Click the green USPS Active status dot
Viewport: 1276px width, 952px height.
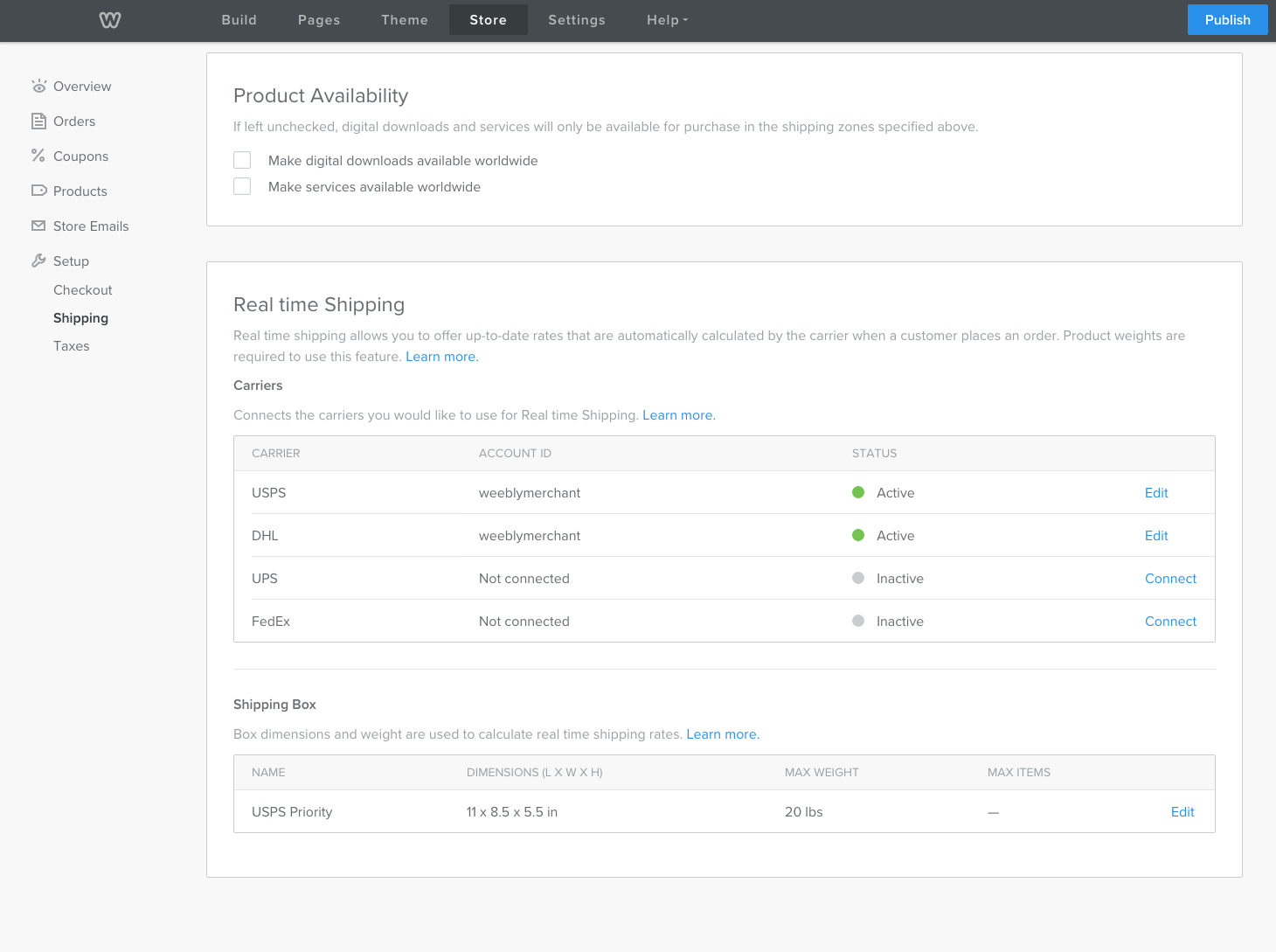click(x=858, y=492)
